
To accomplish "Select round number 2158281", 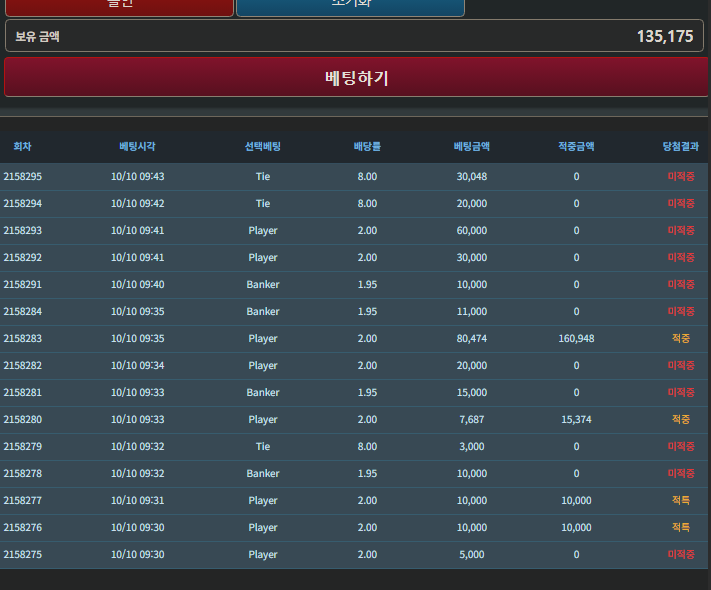I will 23,392.
